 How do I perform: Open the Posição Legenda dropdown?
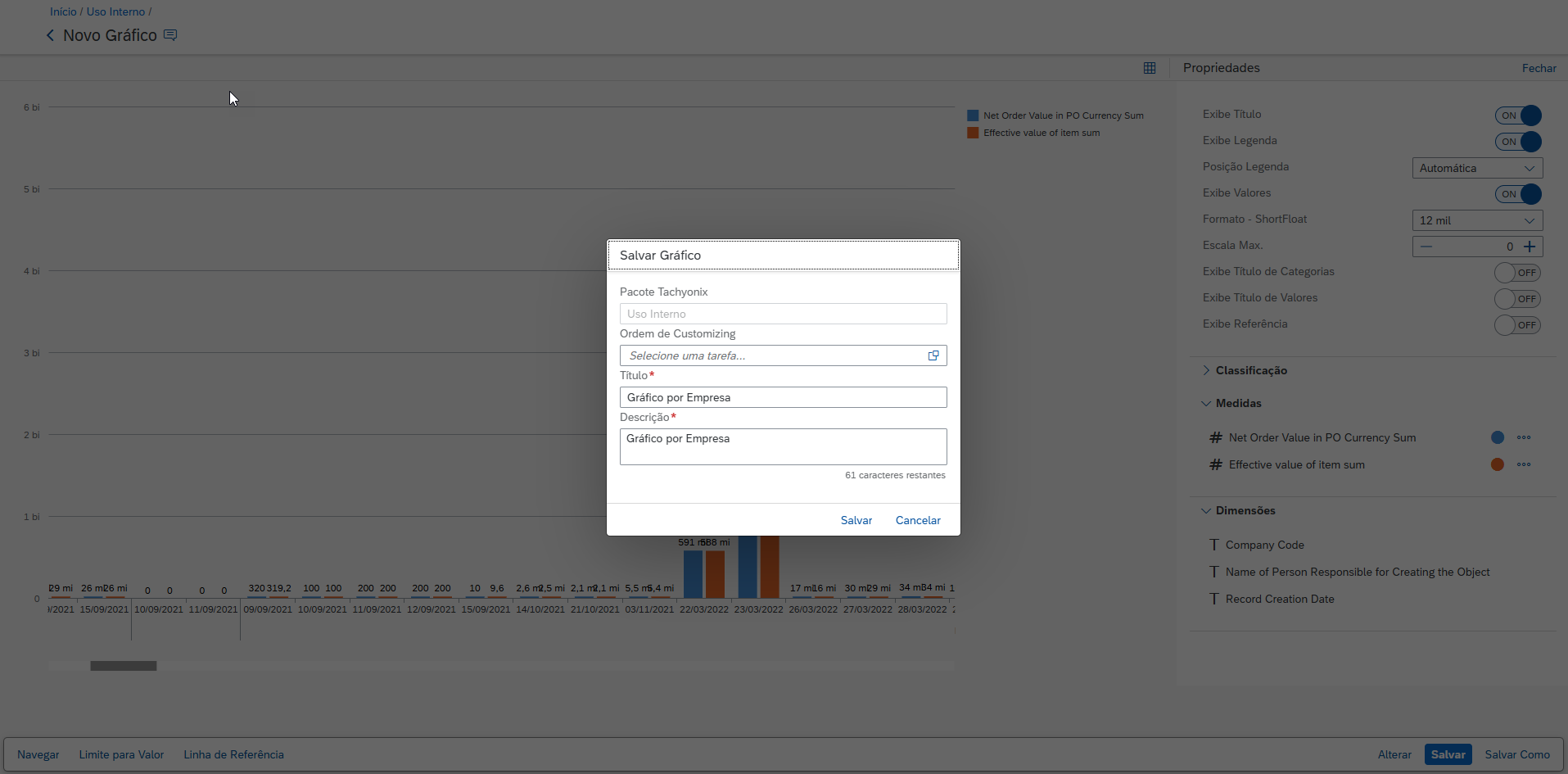(1477, 168)
